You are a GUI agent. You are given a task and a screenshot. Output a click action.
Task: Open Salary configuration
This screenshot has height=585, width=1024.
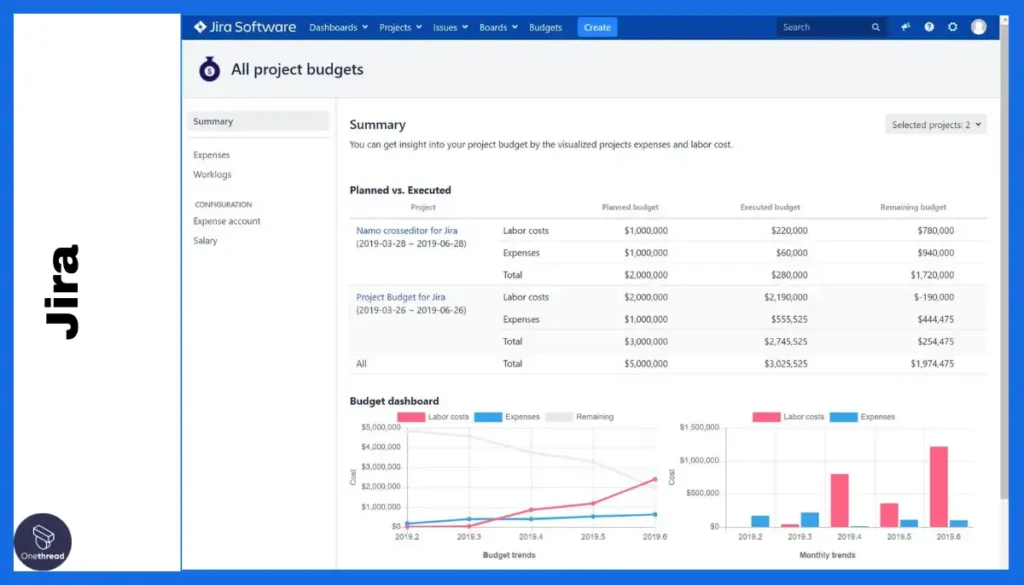pyautogui.click(x=205, y=241)
